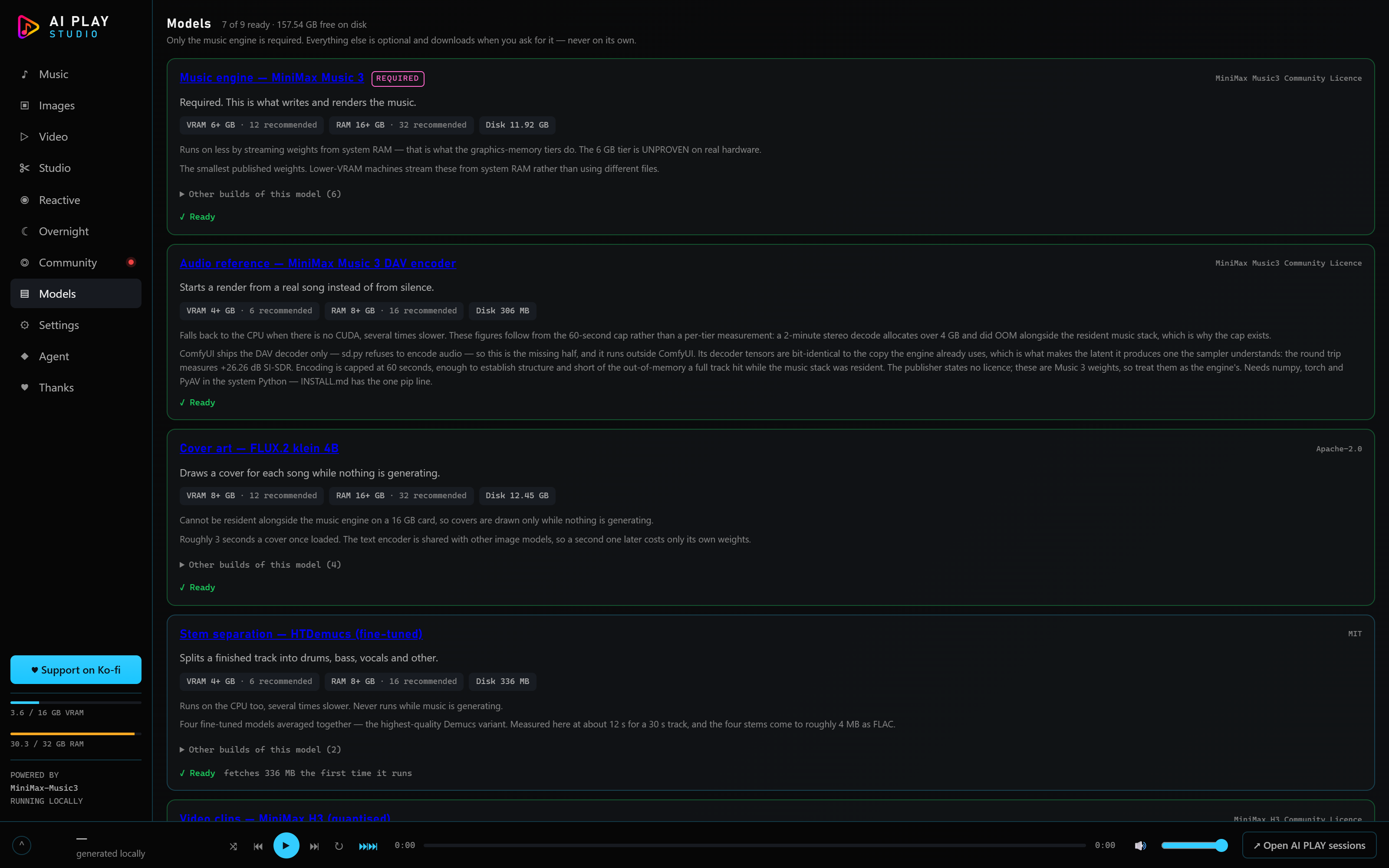Expand other builds of the Music engine model (6)
1389x868 pixels.
coord(260,194)
